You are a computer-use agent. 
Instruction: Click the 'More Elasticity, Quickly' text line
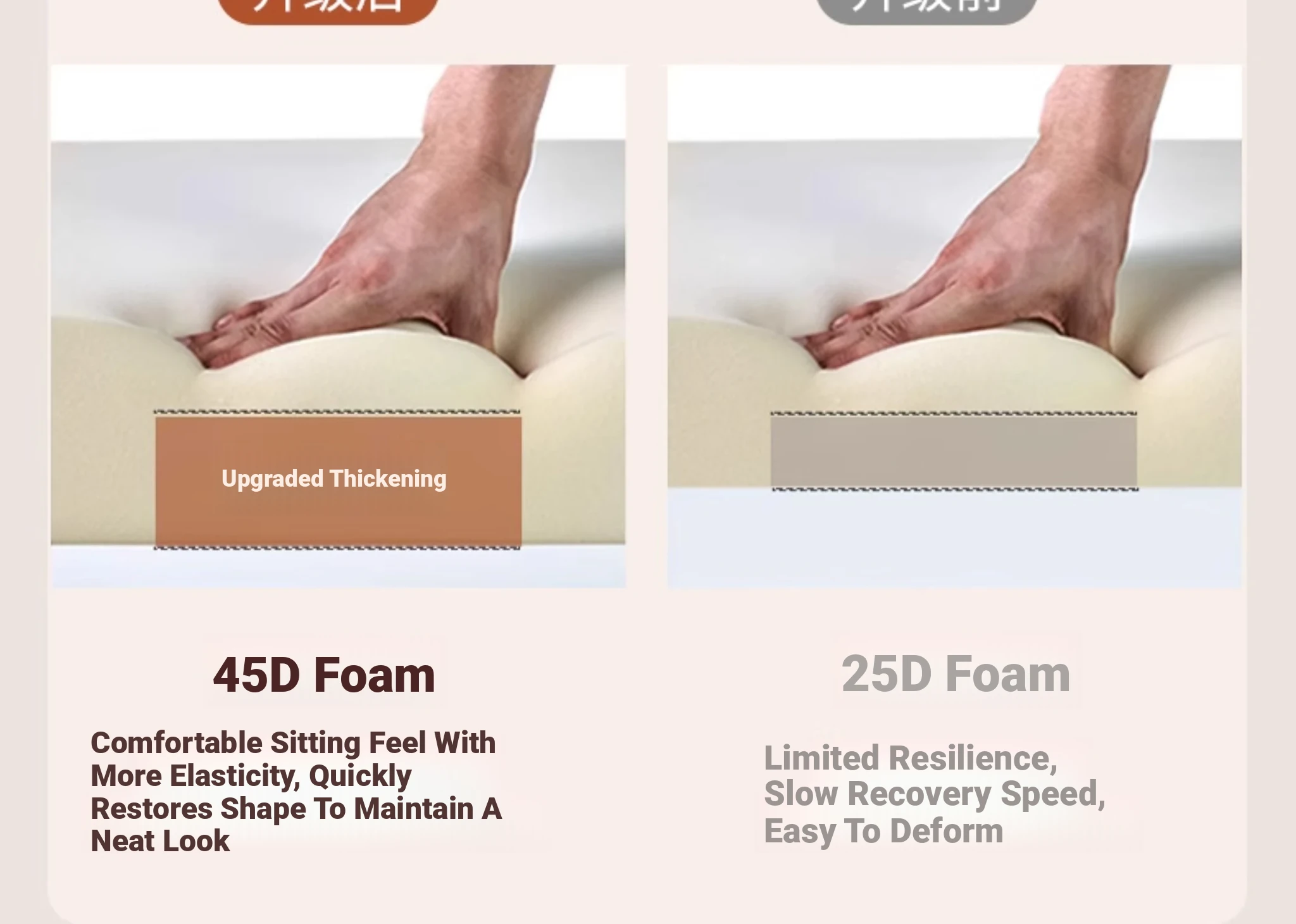tap(251, 776)
